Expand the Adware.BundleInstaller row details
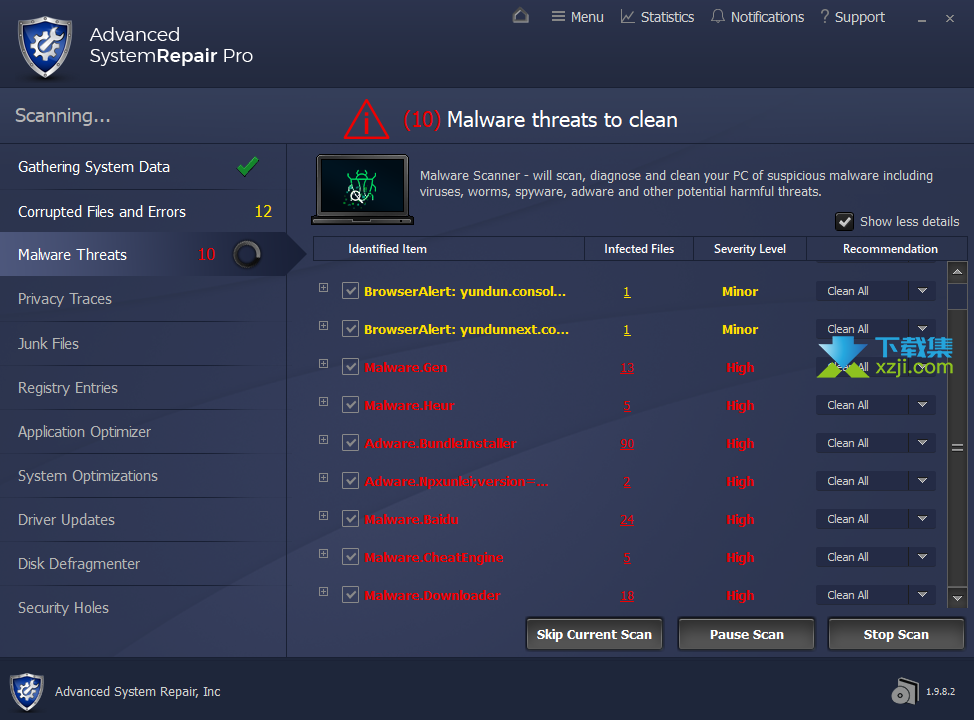 [324, 439]
